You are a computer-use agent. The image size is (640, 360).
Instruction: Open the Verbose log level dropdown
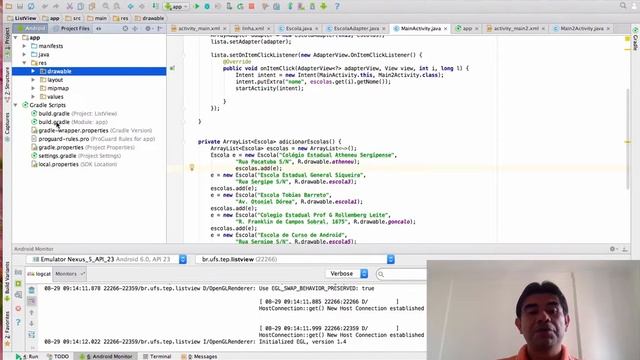[x=347, y=273]
